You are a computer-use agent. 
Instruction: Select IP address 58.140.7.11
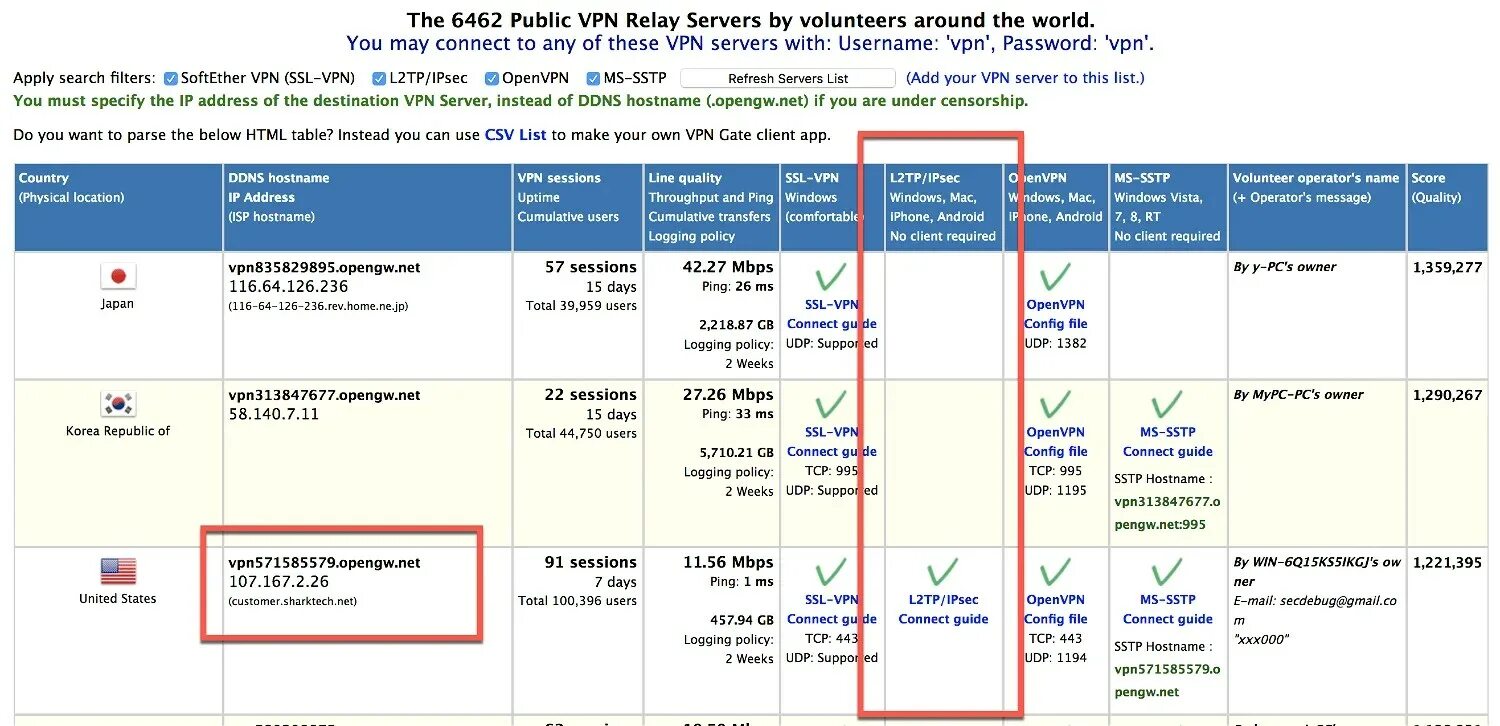273,414
